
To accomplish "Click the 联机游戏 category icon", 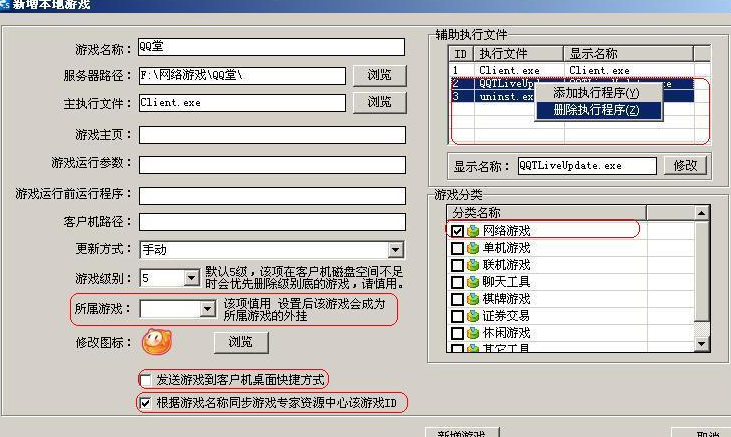I will click(x=473, y=265).
